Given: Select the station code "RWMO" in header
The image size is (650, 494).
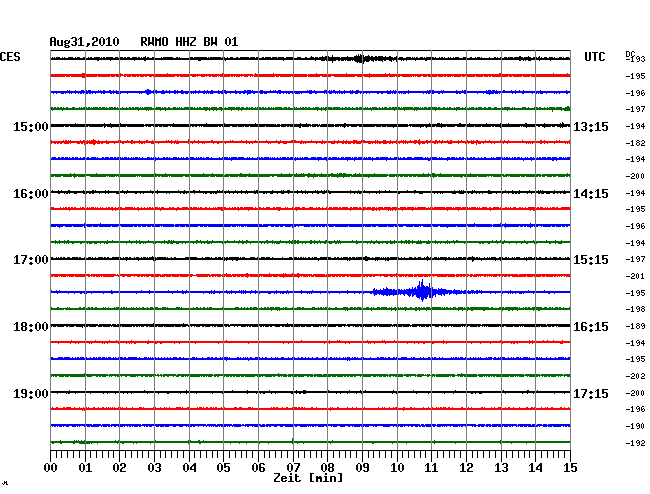Looking at the screenshot, I should (154, 42).
